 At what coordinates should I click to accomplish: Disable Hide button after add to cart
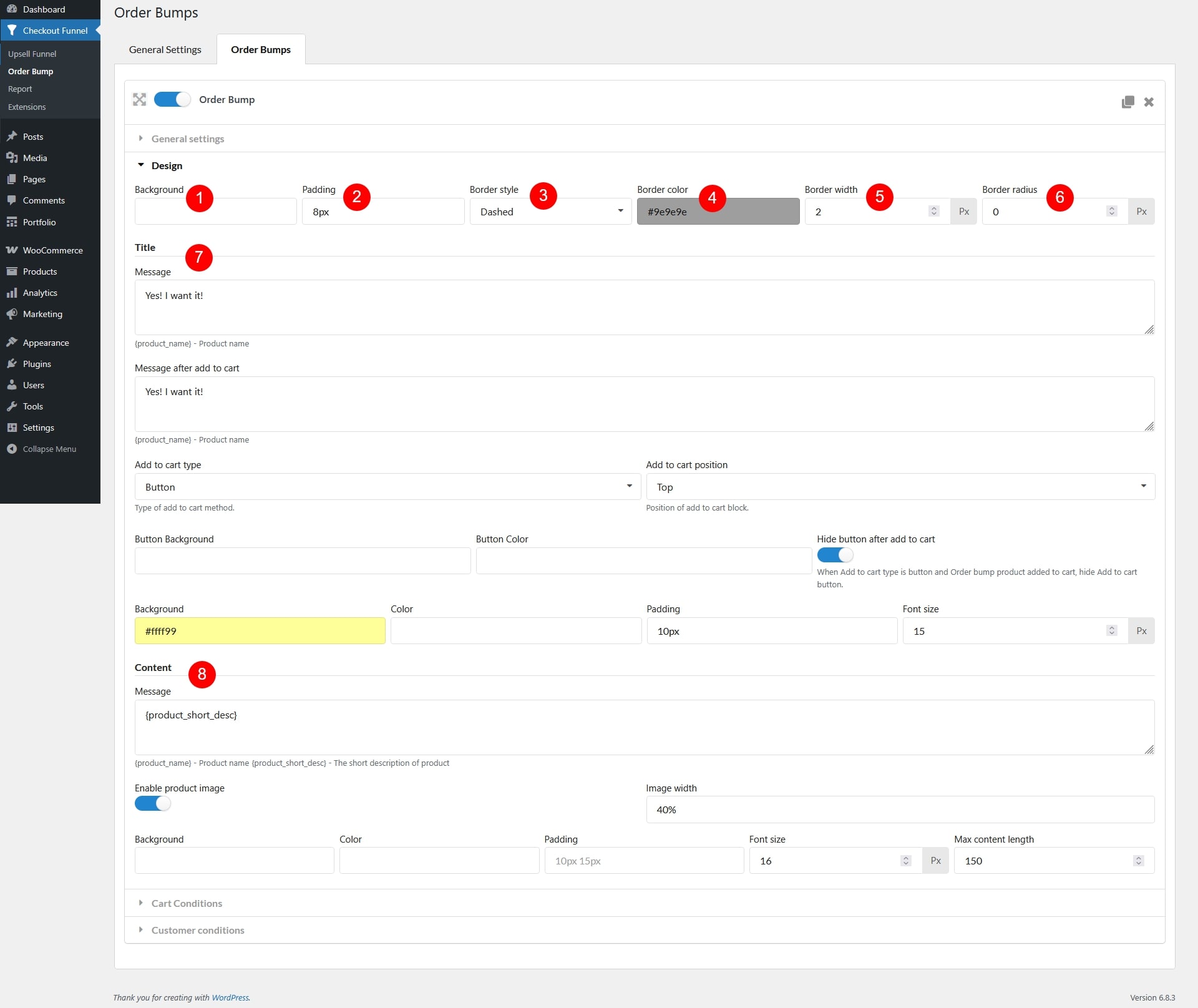pyautogui.click(x=835, y=555)
